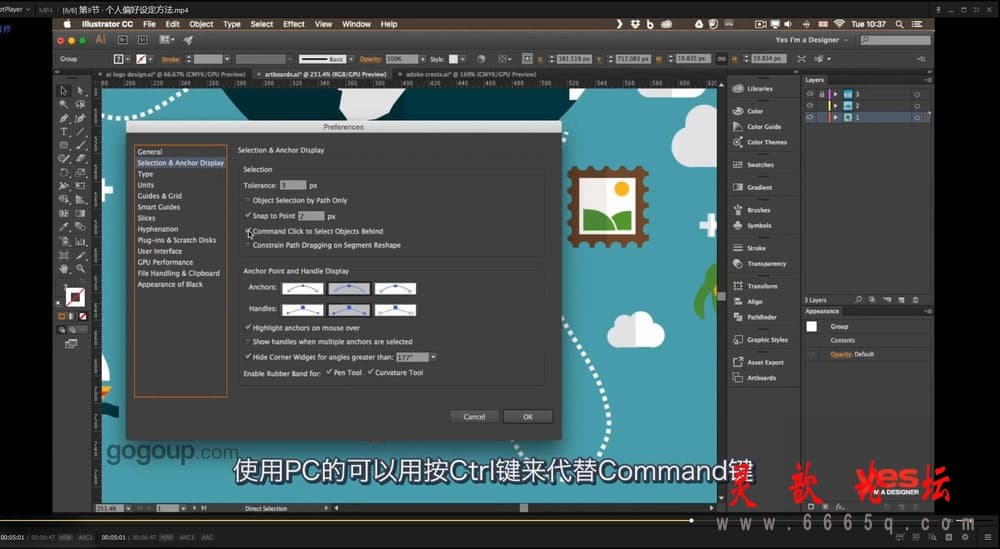This screenshot has height=549, width=1000.
Task: Delete selected layer with trash icon
Action: [x=916, y=300]
